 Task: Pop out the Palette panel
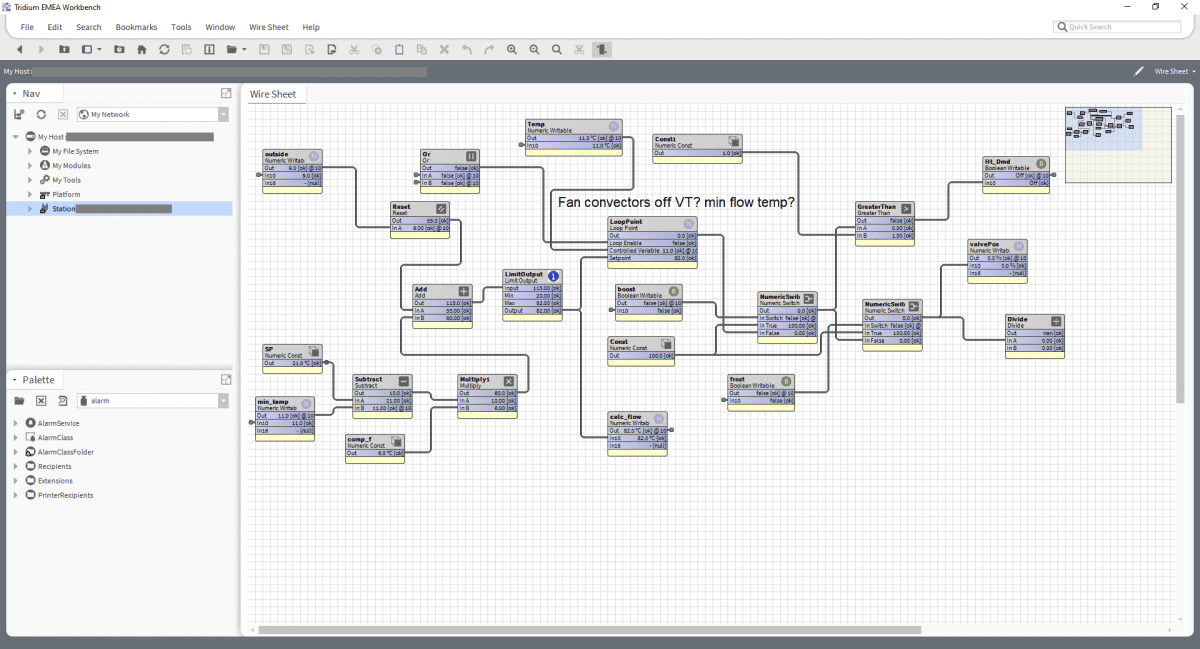pyautogui.click(x=225, y=379)
